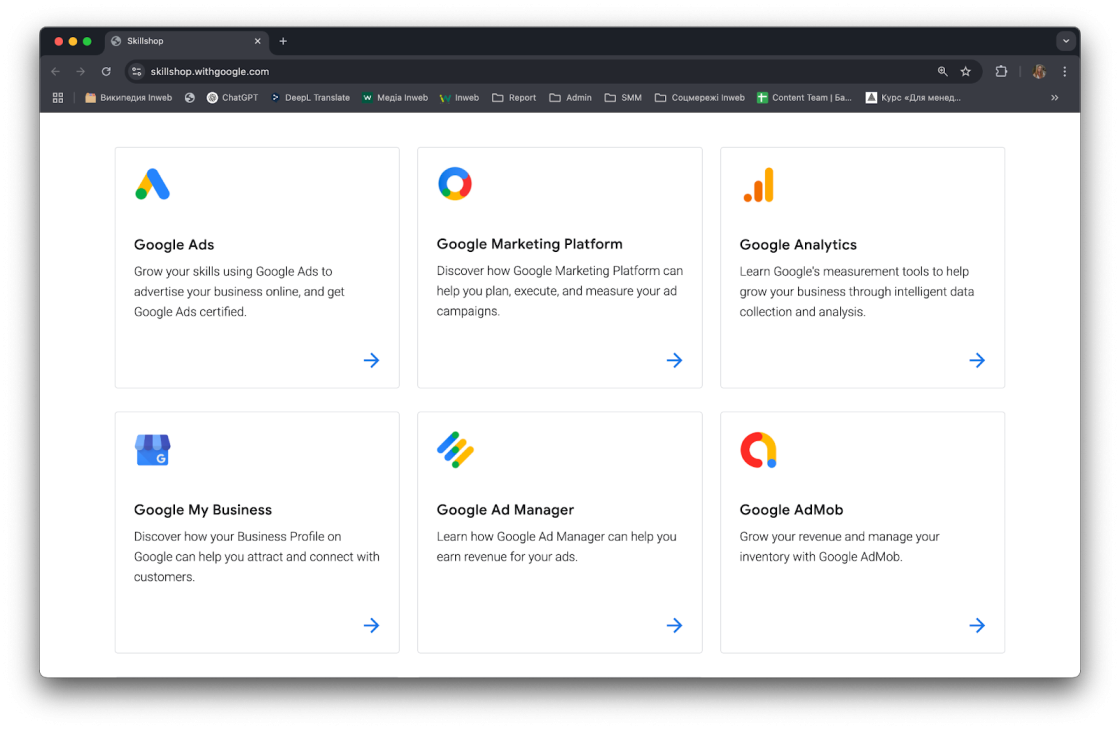Open the Соцмережі Inweb bookmarks folder
1120x730 pixels.
pos(699,98)
